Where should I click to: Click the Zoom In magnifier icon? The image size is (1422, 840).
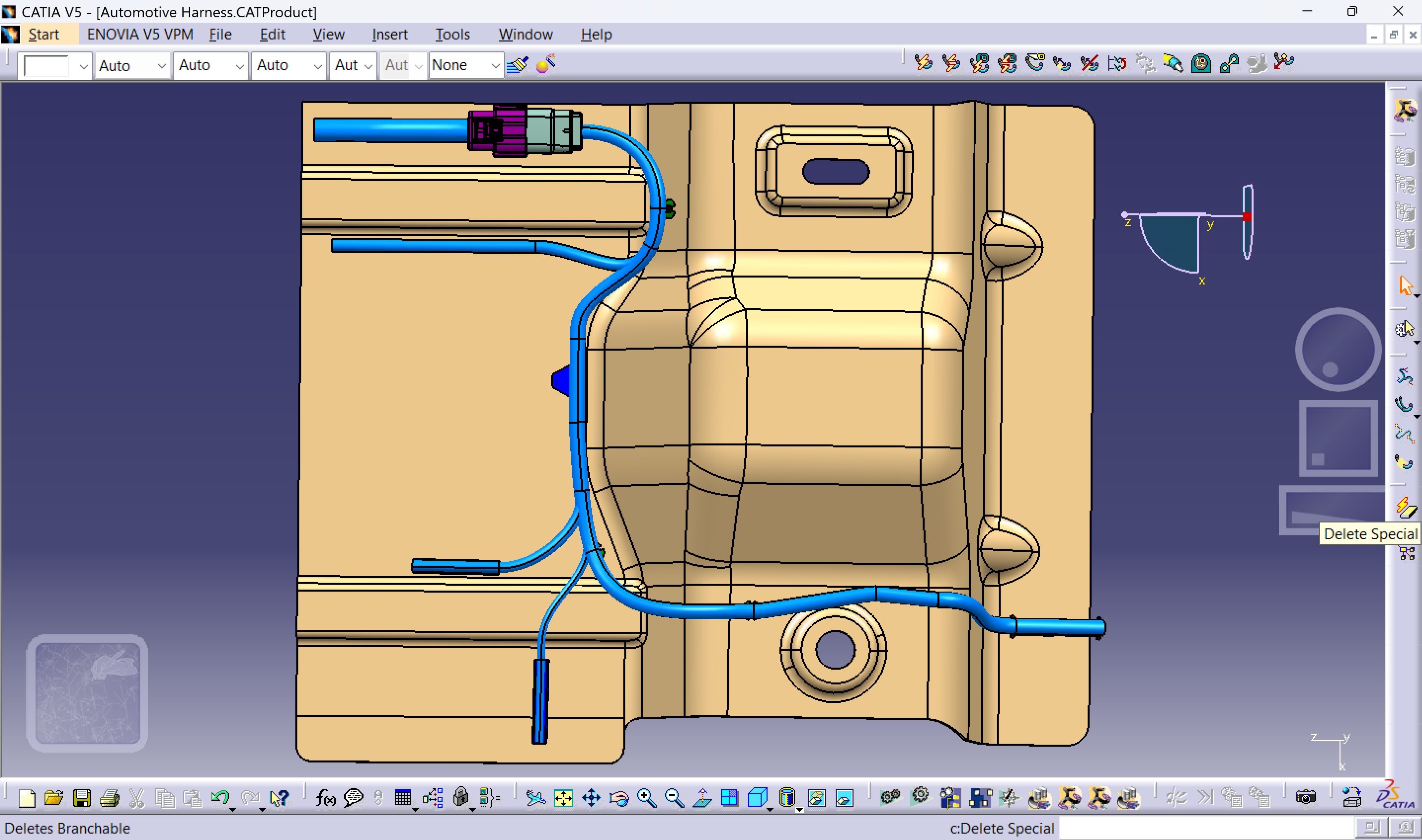tap(646, 798)
